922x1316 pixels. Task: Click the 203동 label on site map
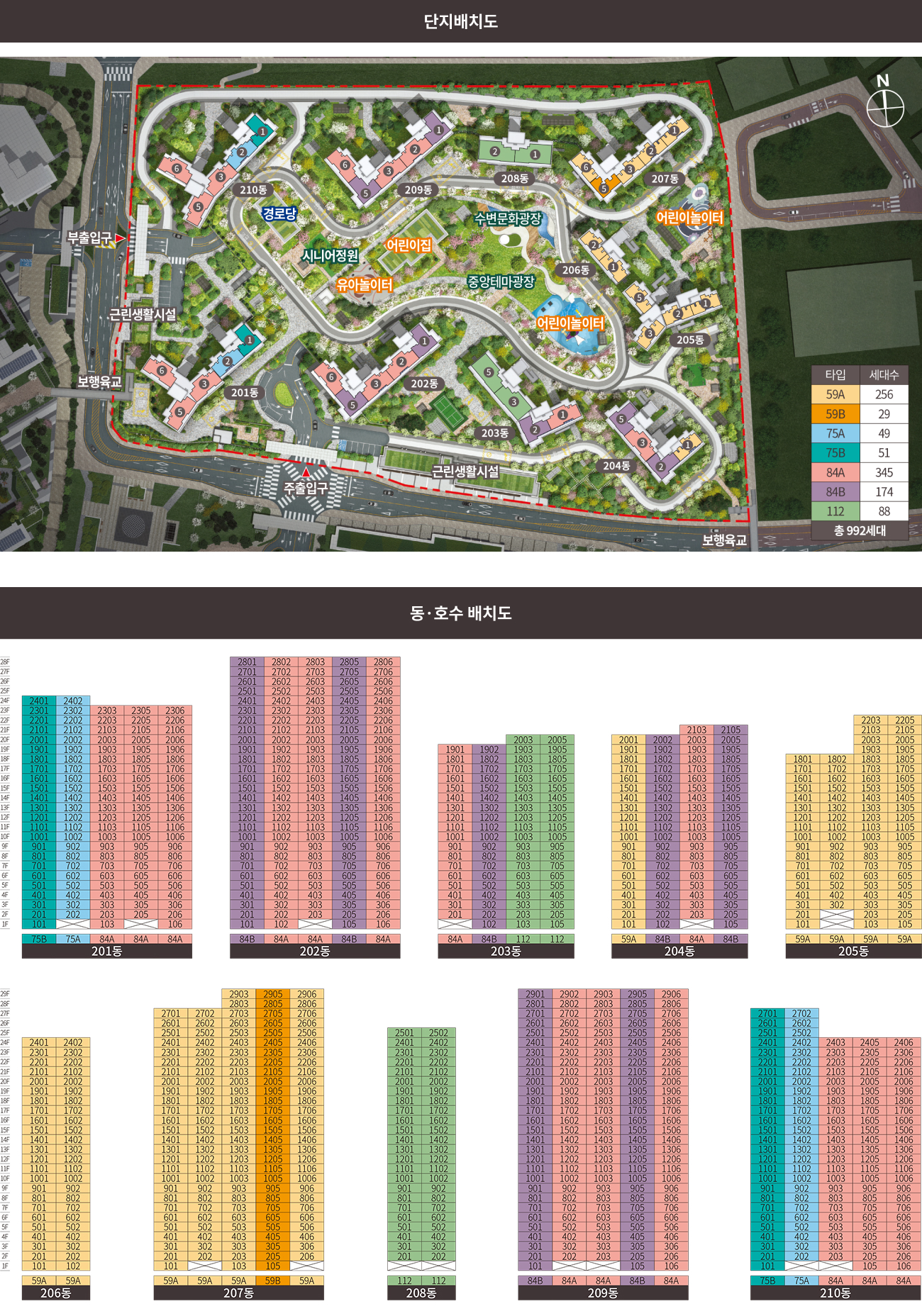pos(494,433)
